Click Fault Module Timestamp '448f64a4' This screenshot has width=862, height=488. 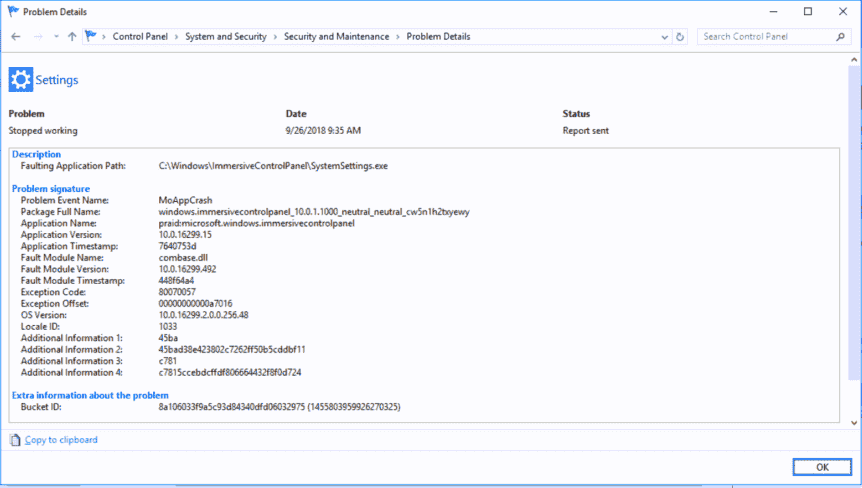point(176,281)
